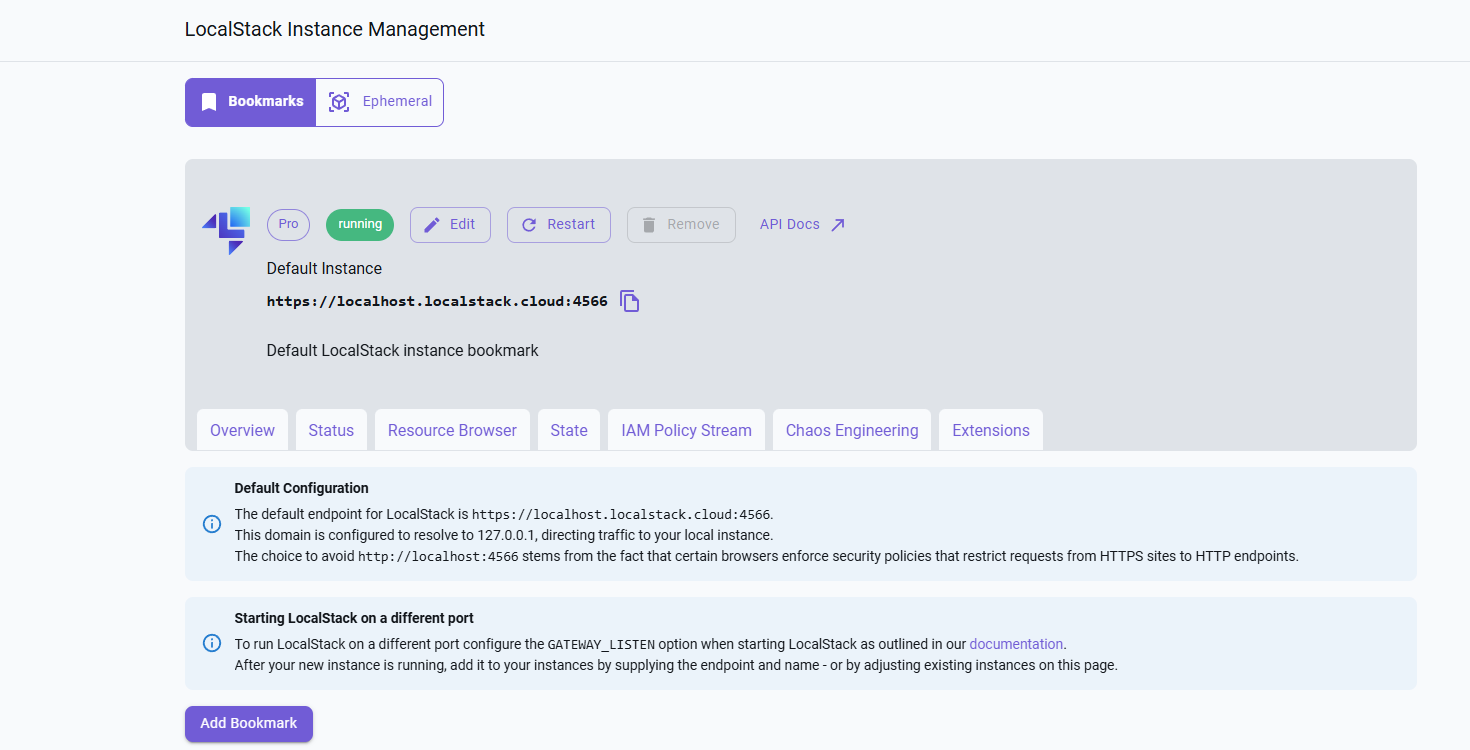
Task: Restart the LocalStack instance
Action: tap(559, 225)
